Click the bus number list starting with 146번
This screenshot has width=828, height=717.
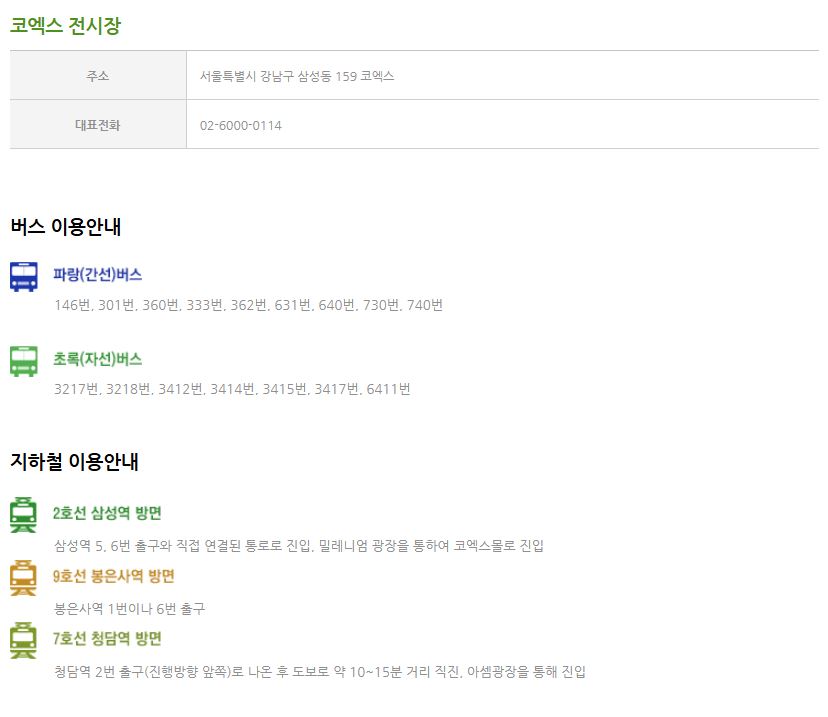248,305
